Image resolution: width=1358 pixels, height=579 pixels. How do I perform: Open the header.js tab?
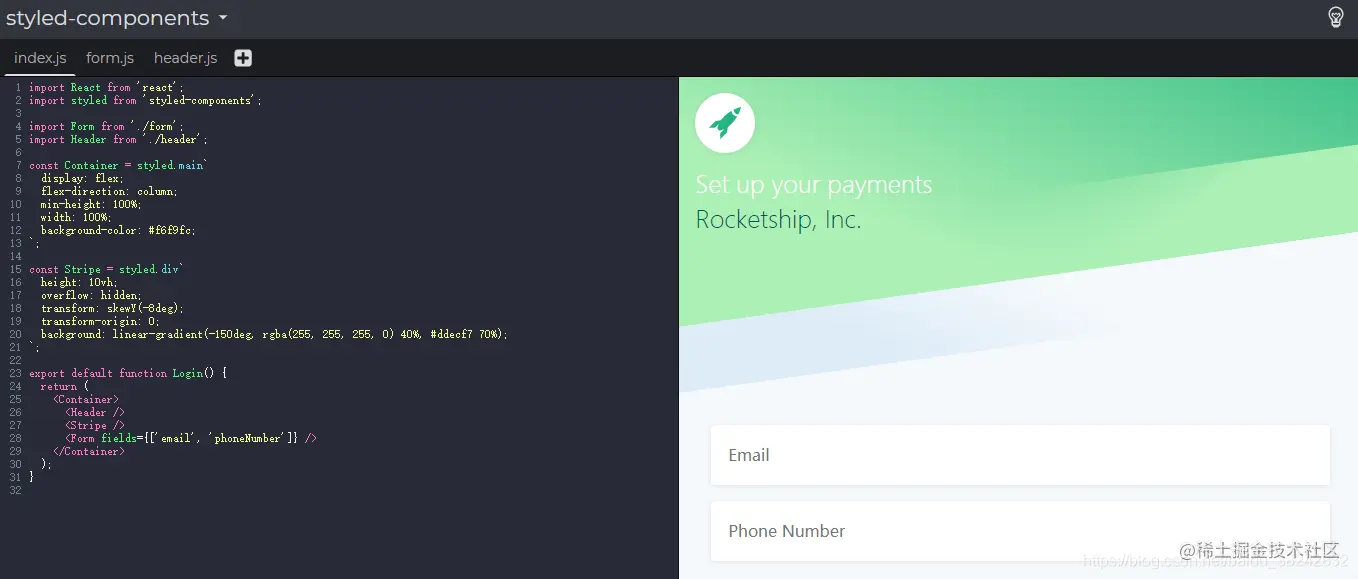pyautogui.click(x=185, y=58)
